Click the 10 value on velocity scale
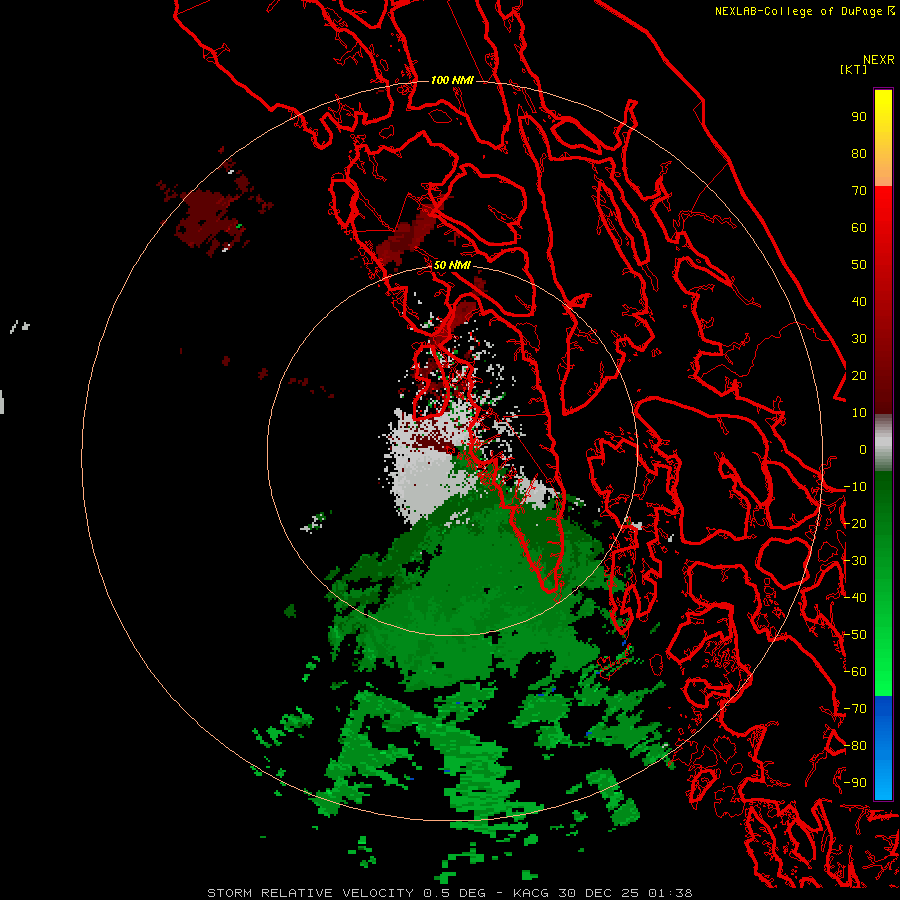 point(859,413)
